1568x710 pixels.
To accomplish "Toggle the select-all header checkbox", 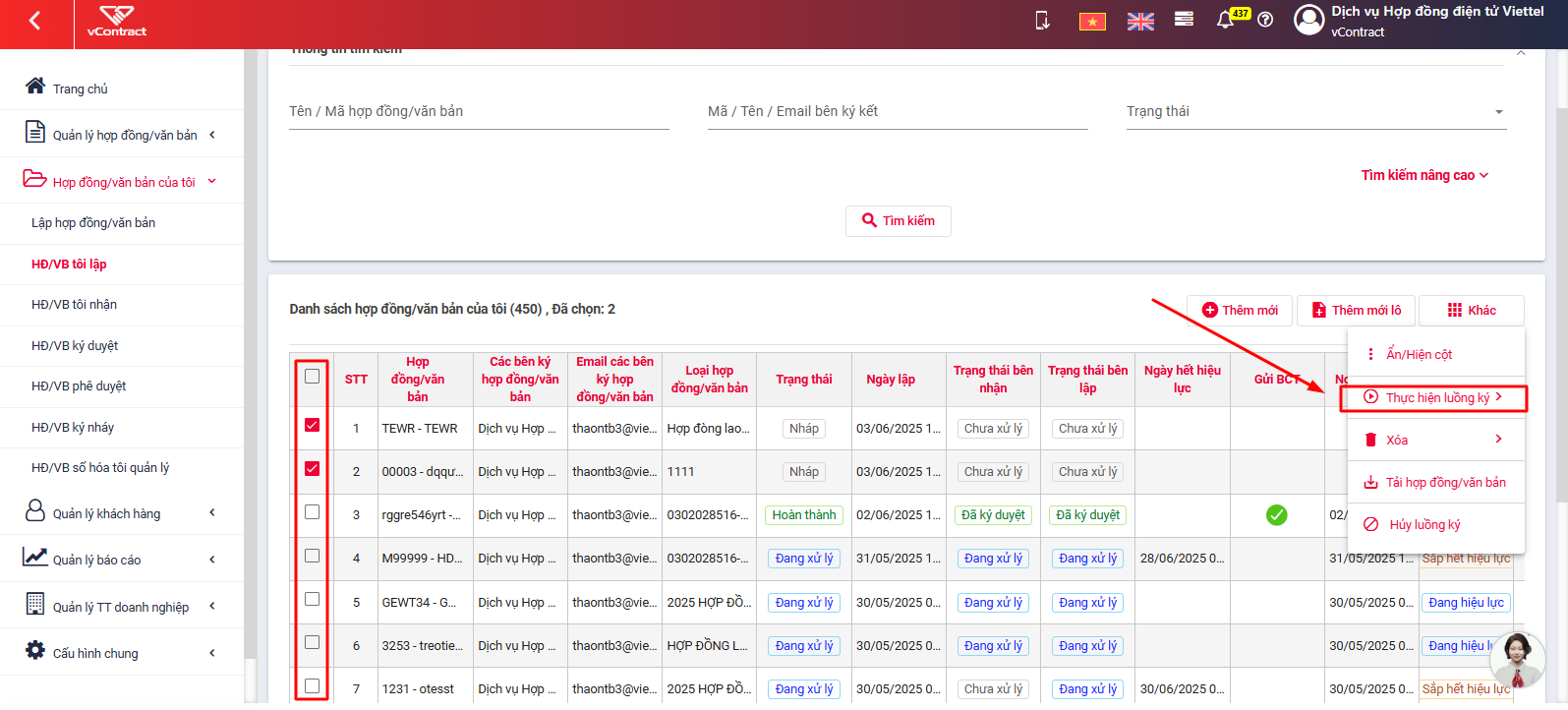I will (x=312, y=376).
